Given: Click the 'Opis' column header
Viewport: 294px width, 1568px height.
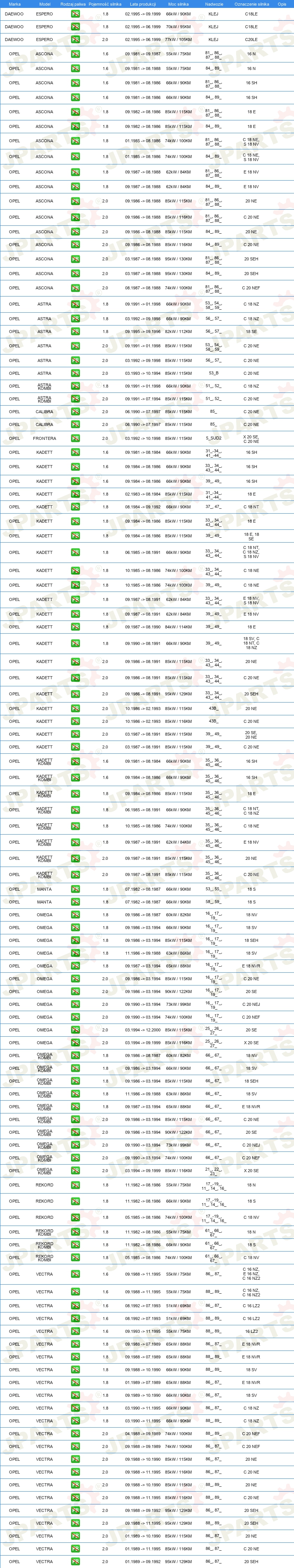Looking at the screenshot, I should point(282,4).
